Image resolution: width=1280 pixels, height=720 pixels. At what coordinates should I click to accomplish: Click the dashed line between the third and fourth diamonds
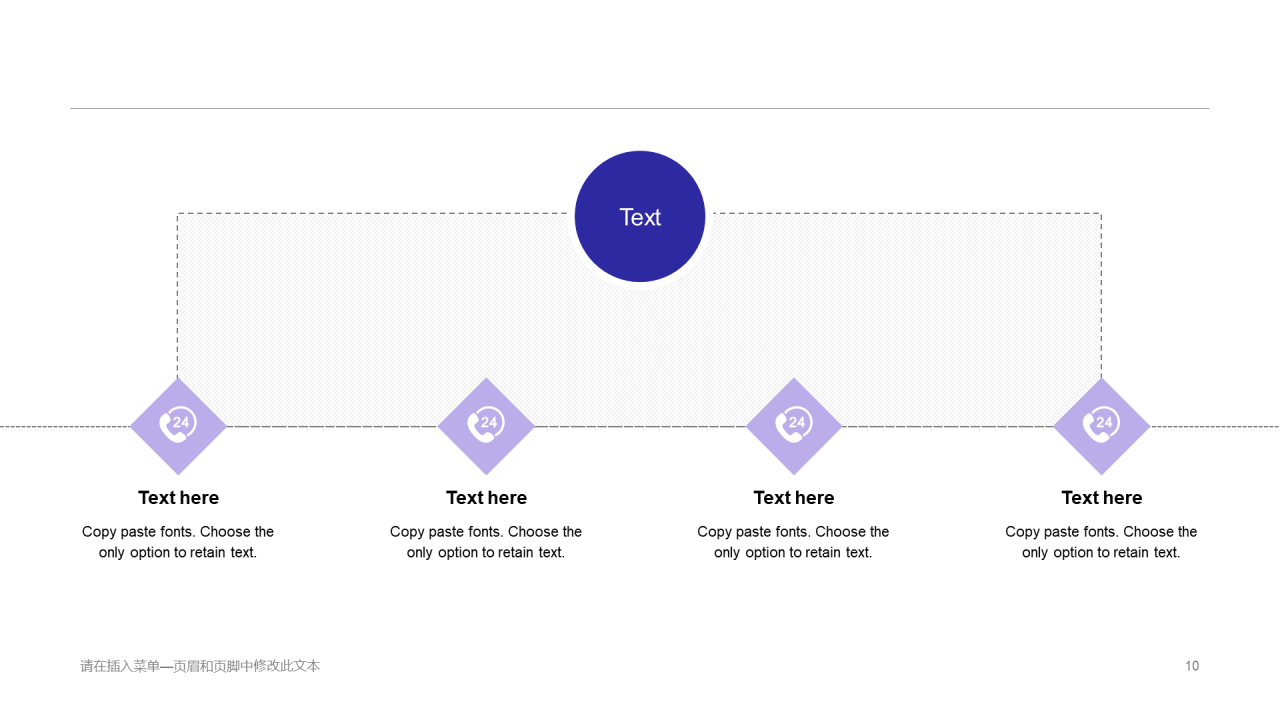pos(948,427)
